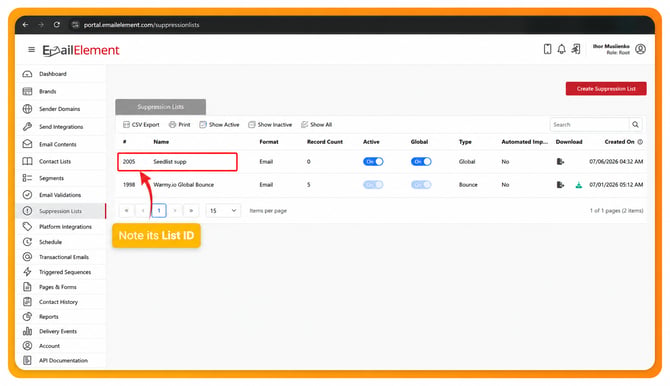Go to the last page of results
Image resolution: width=670 pixels, height=386 pixels.
(191, 210)
